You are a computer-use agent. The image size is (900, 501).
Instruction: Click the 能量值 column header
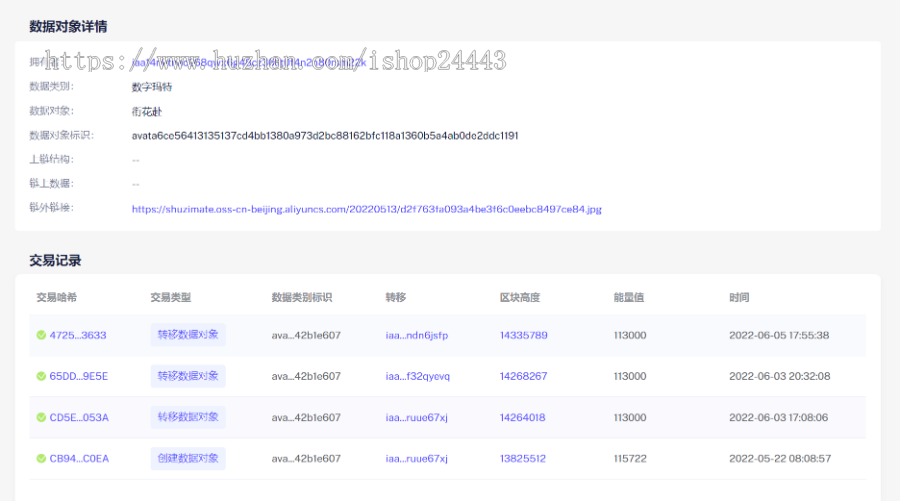point(629,297)
